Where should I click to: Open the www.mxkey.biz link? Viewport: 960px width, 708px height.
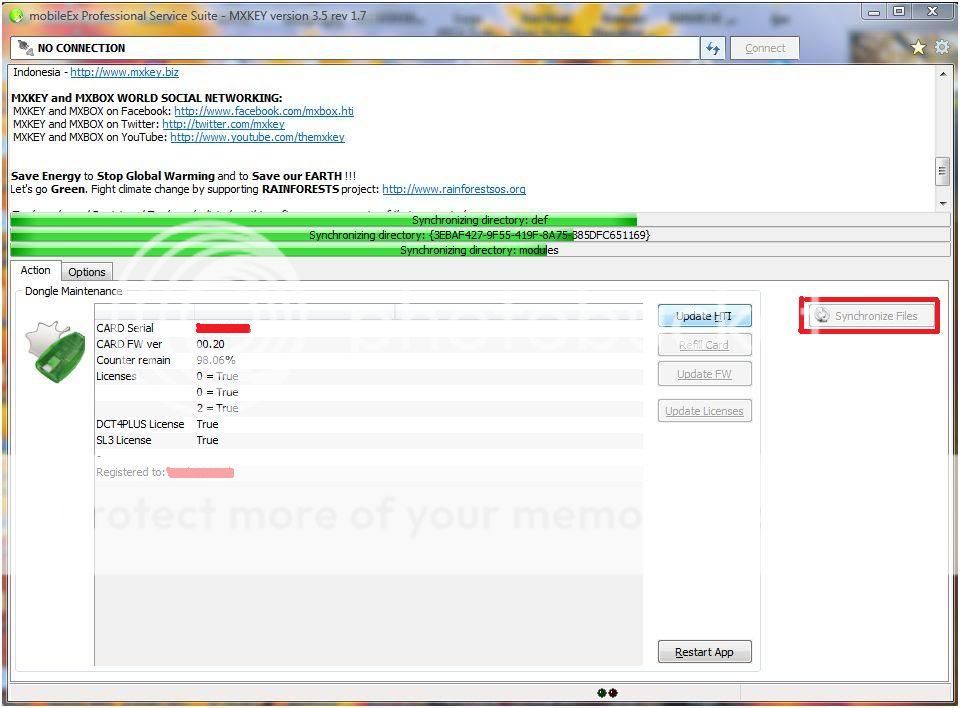(x=124, y=72)
